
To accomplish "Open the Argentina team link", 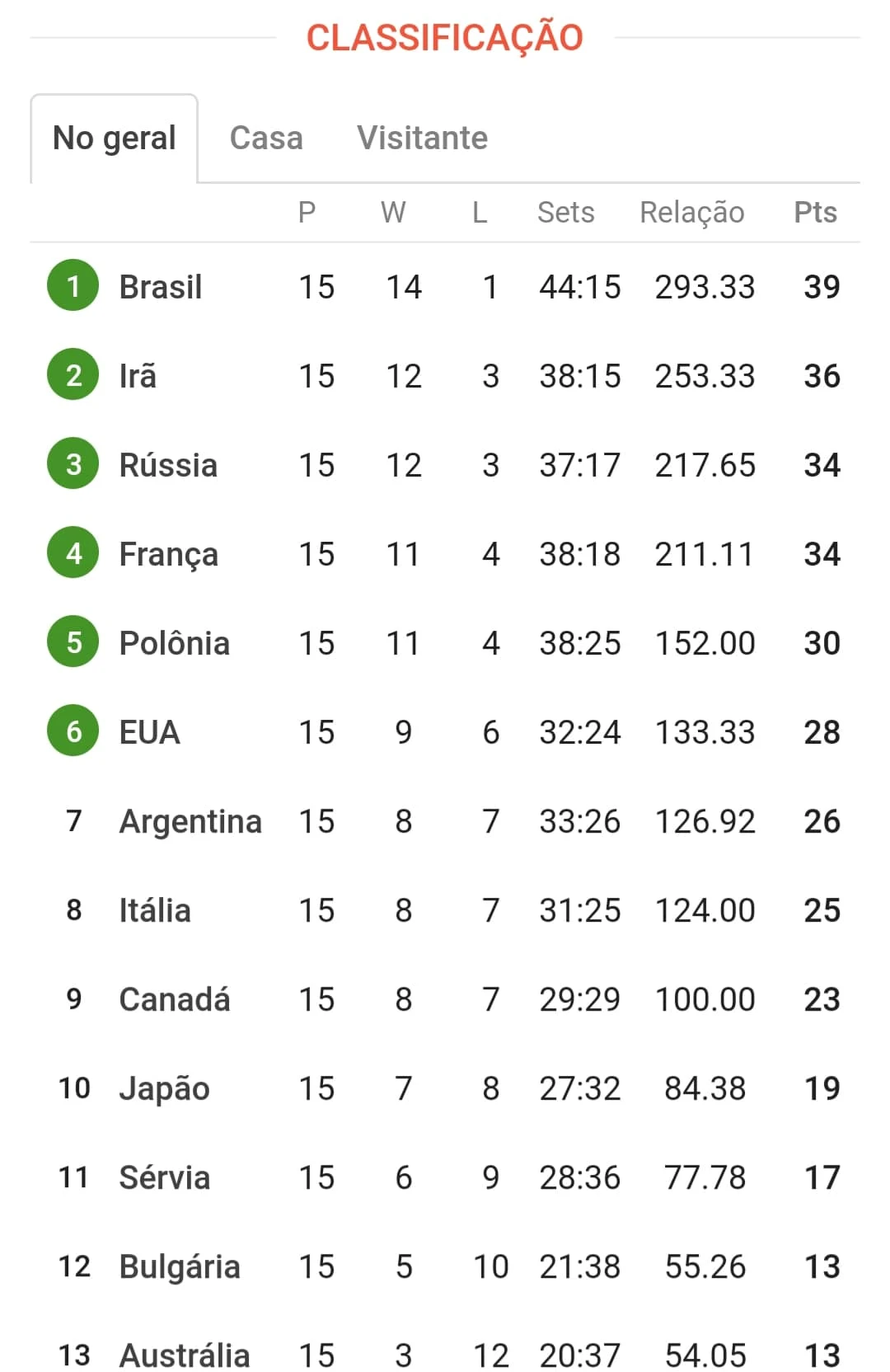I will pos(191,822).
